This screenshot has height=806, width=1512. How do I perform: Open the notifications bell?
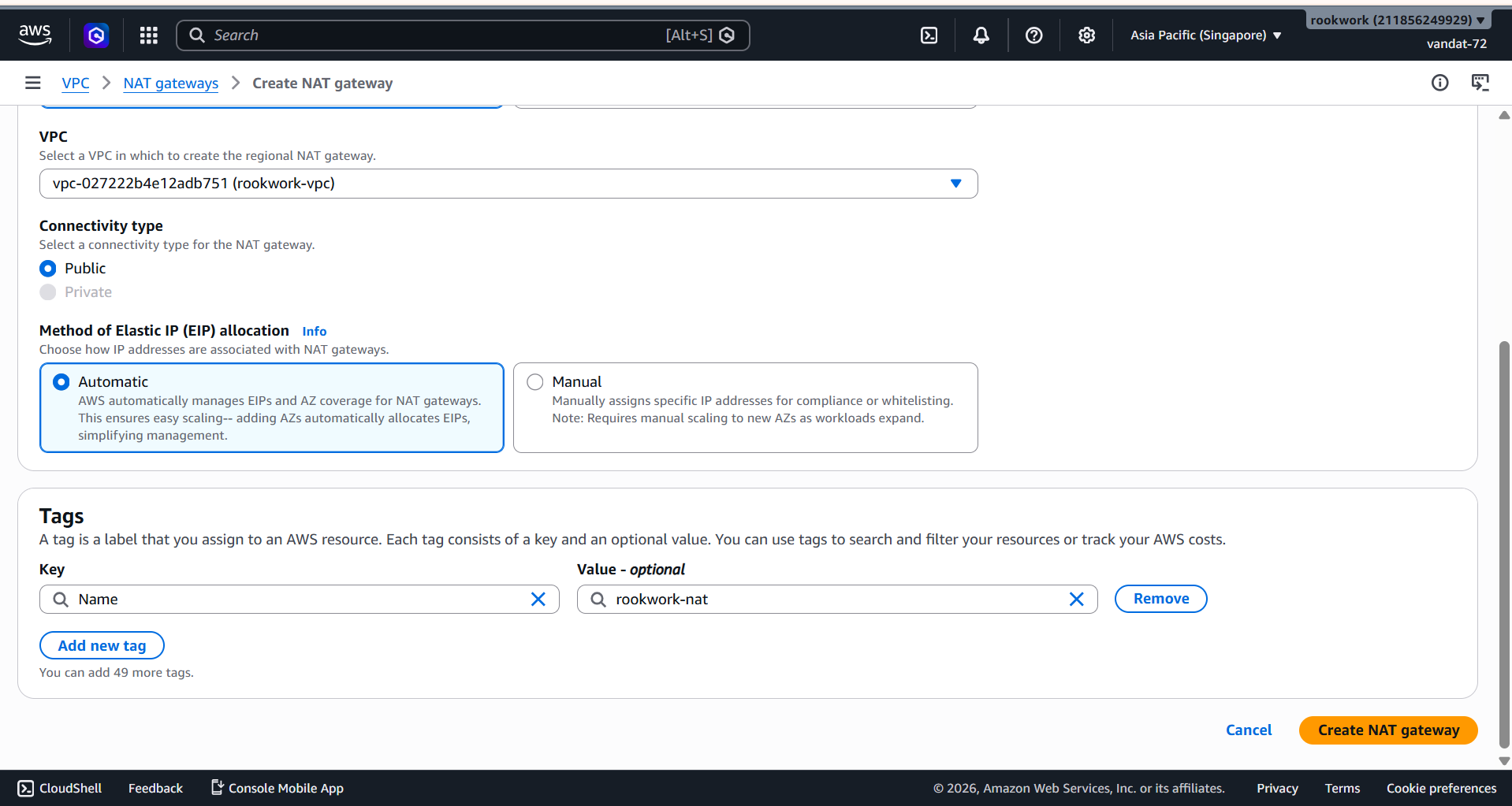[981, 35]
